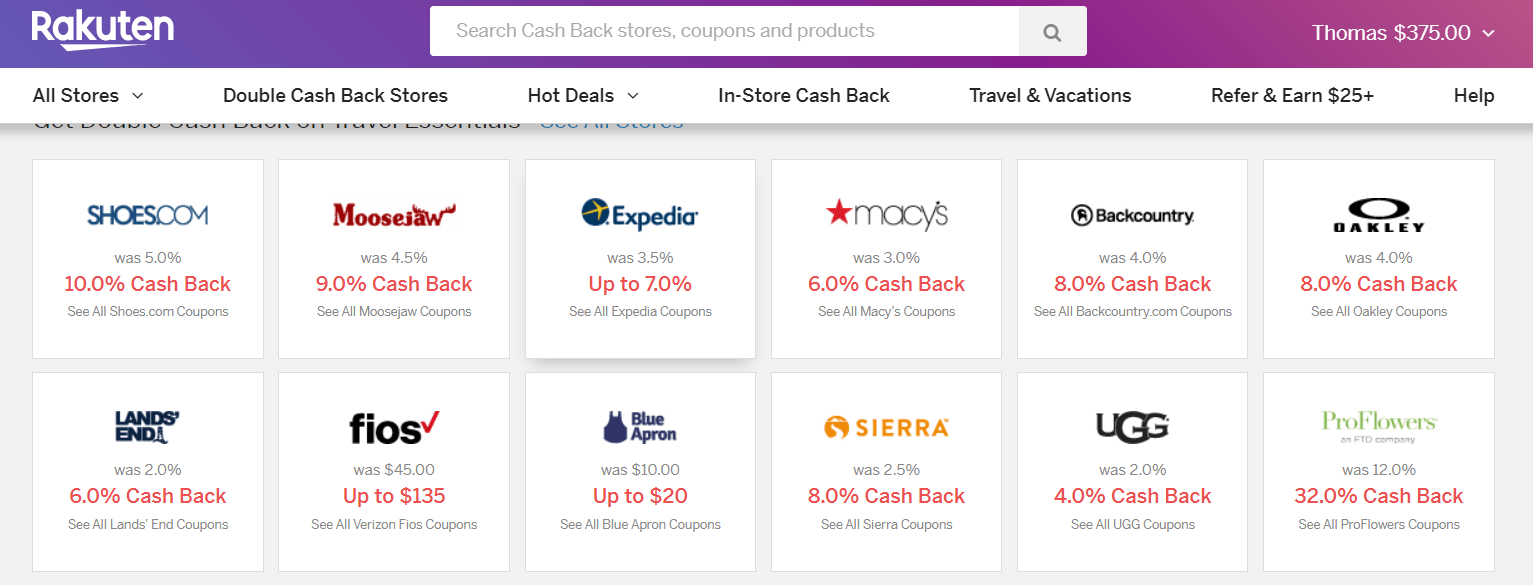Open the Oakley logo
Viewport: 1533px width, 585px height.
click(x=1378, y=215)
